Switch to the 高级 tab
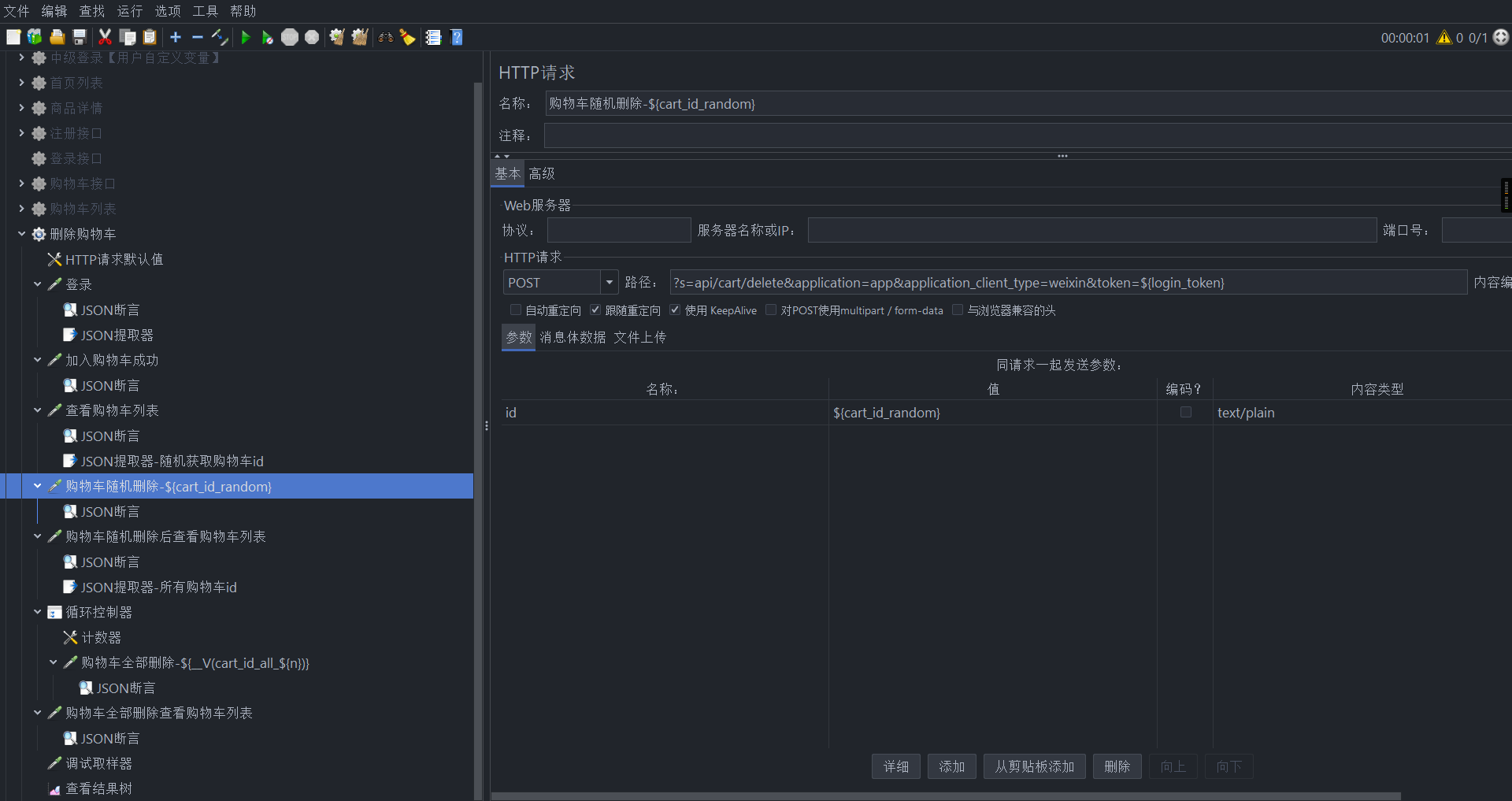The height and width of the screenshot is (801, 1512). point(542,173)
